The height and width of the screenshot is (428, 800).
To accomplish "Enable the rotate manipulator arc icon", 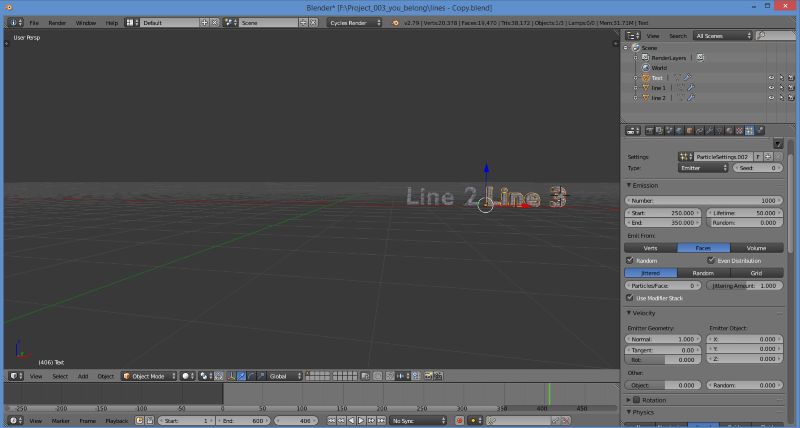I will (251, 376).
